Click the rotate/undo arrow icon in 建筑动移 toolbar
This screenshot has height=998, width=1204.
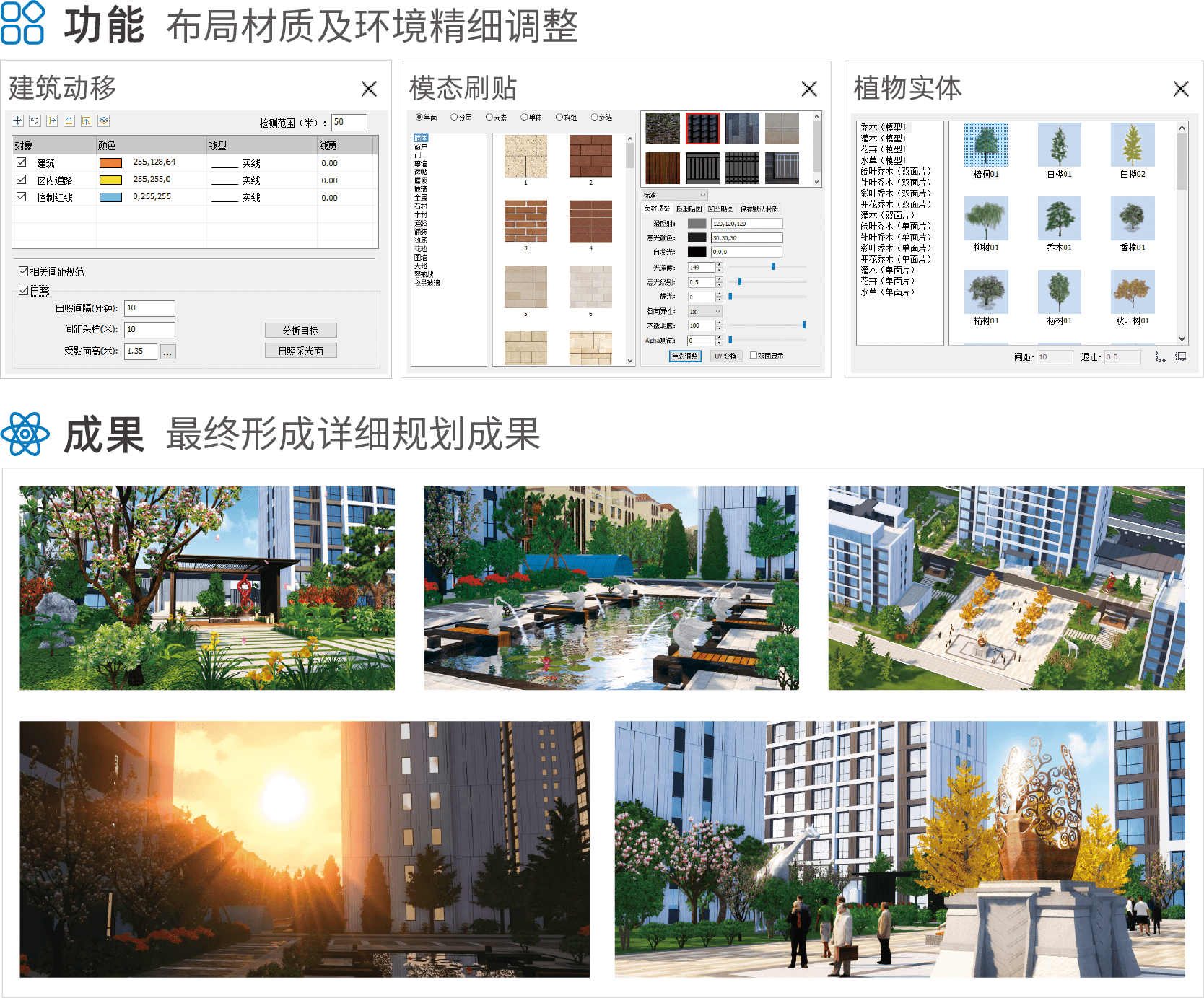coord(35,121)
